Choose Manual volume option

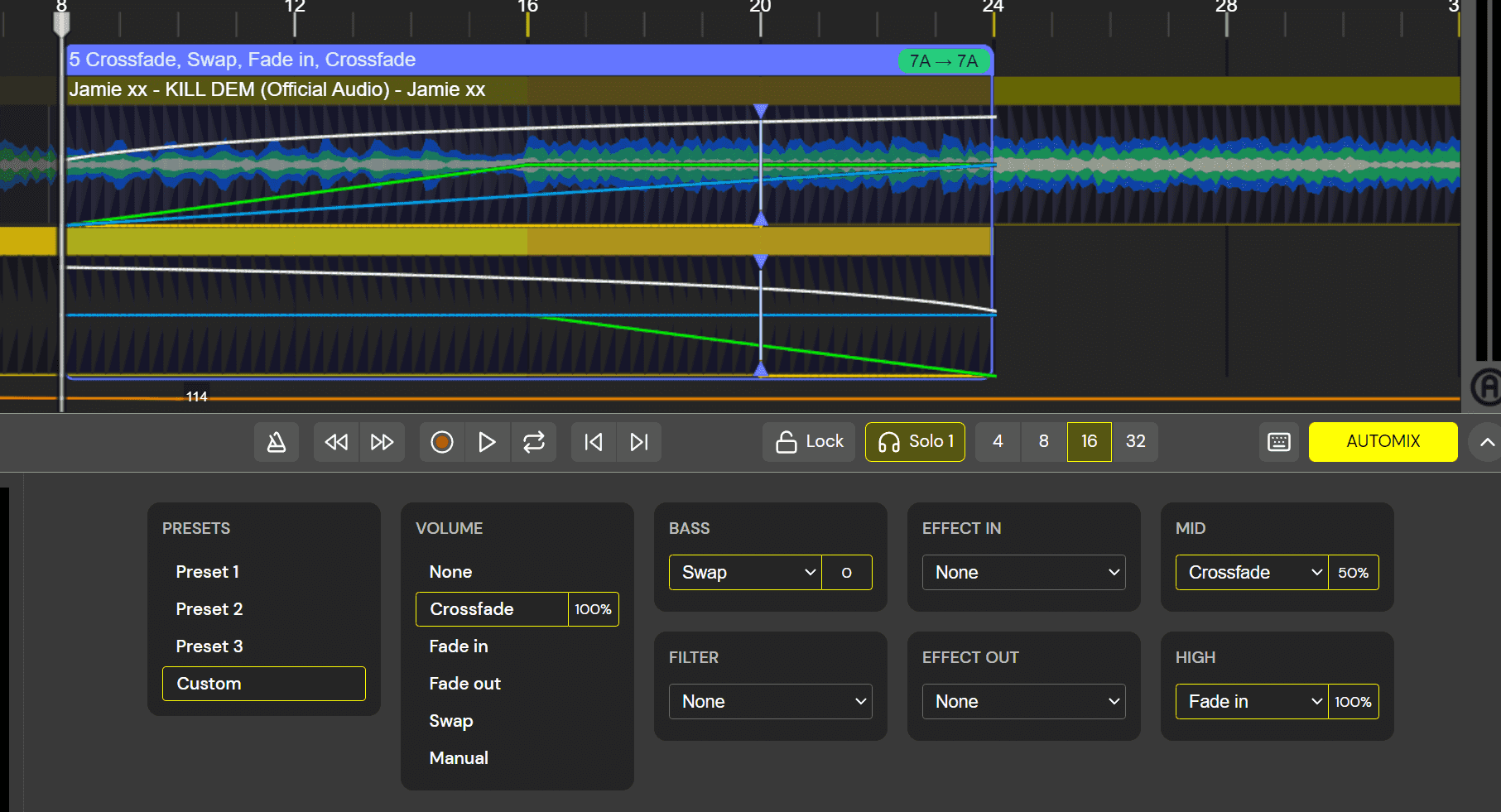[x=517, y=758]
